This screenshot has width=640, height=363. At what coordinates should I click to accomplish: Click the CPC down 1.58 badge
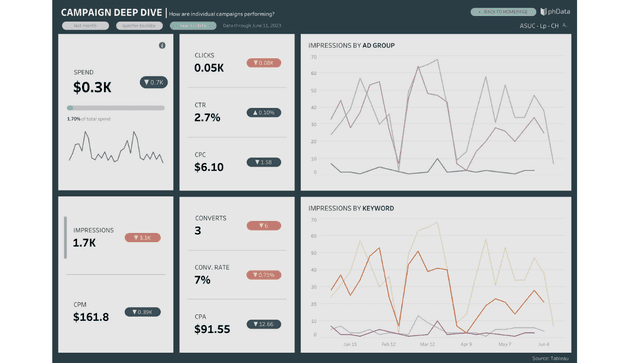coord(264,162)
